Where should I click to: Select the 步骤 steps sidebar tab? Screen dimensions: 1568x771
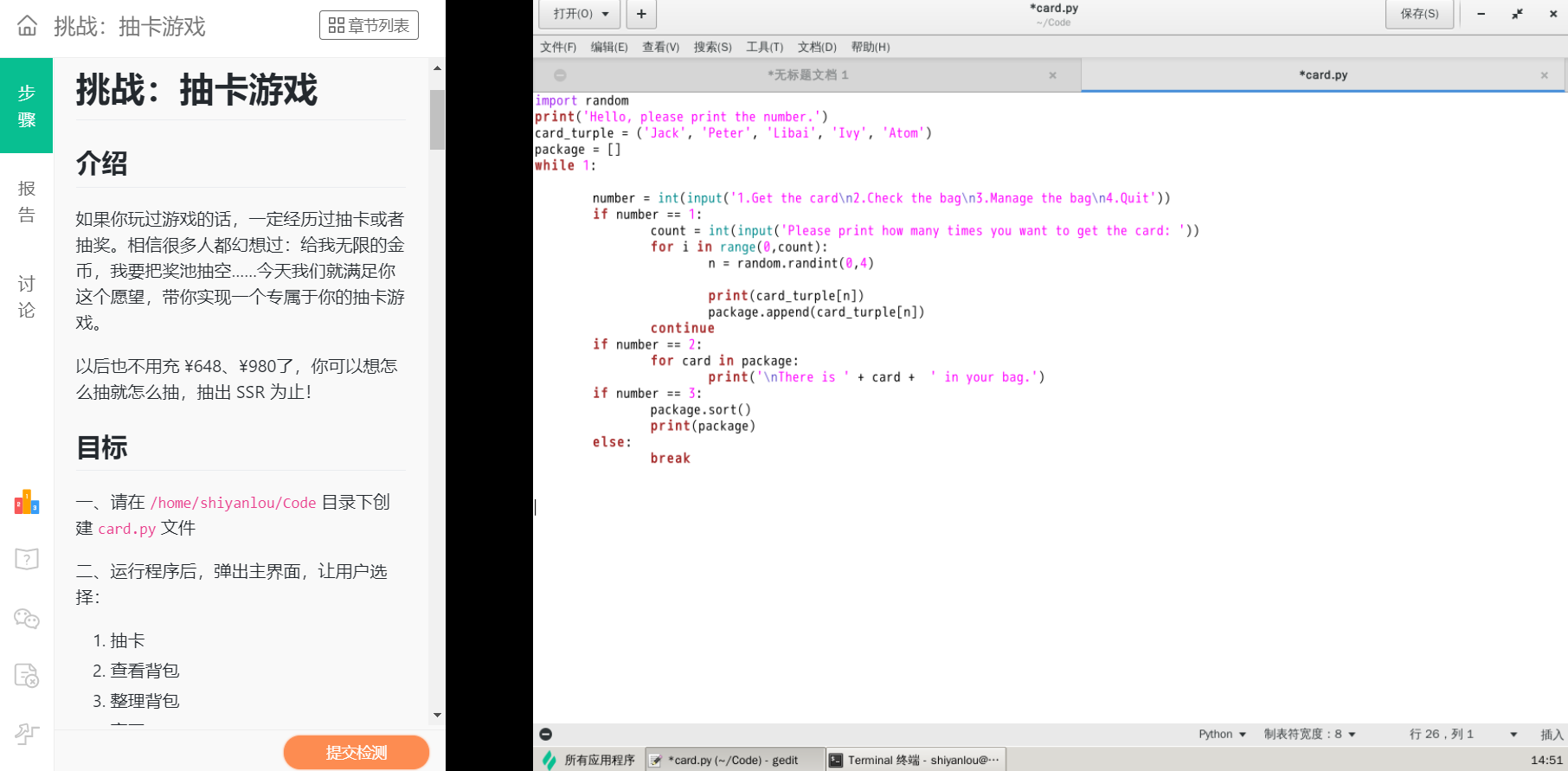(x=27, y=106)
